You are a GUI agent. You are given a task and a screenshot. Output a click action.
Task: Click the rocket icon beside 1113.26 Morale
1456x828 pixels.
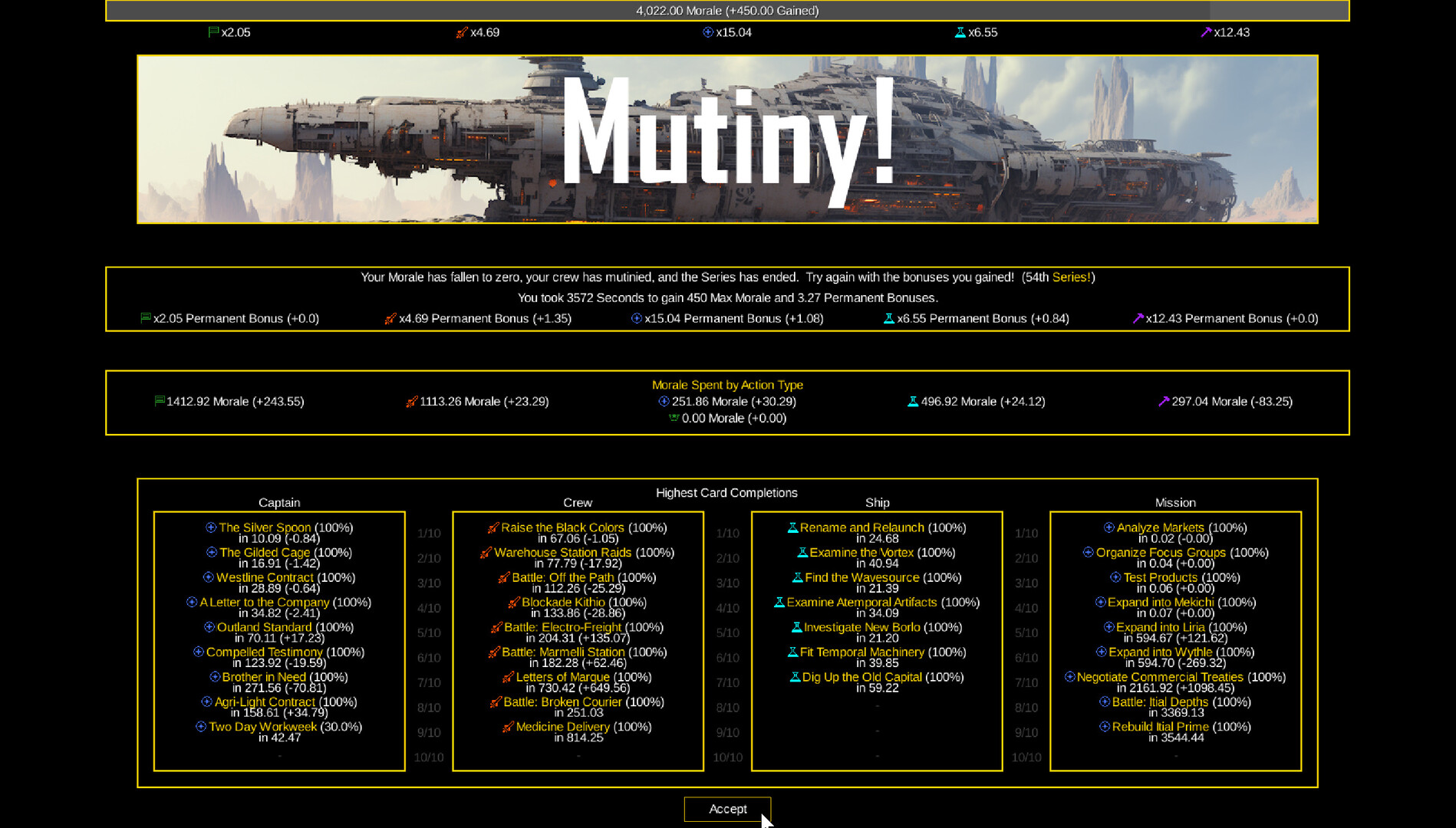pyautogui.click(x=412, y=401)
